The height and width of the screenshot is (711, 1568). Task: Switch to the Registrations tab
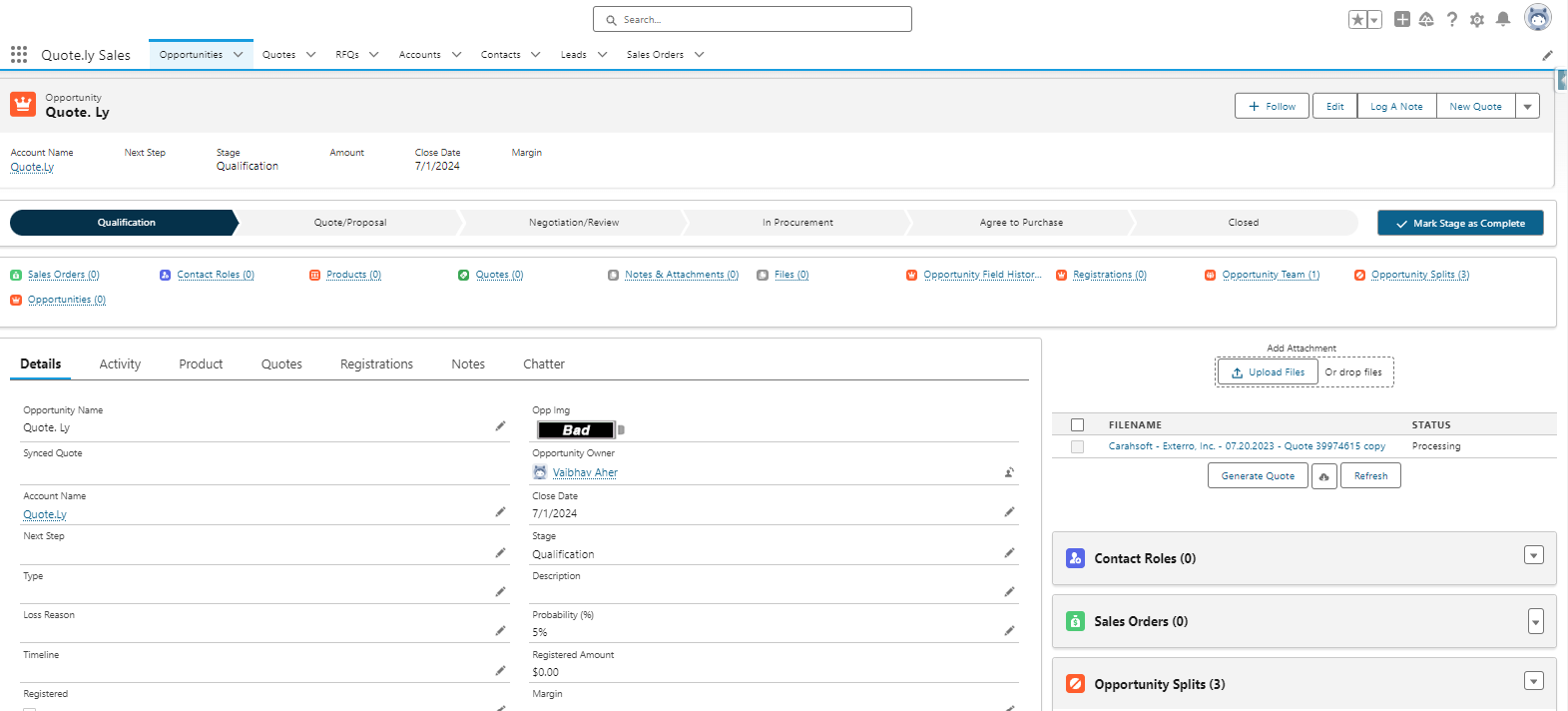tap(376, 364)
